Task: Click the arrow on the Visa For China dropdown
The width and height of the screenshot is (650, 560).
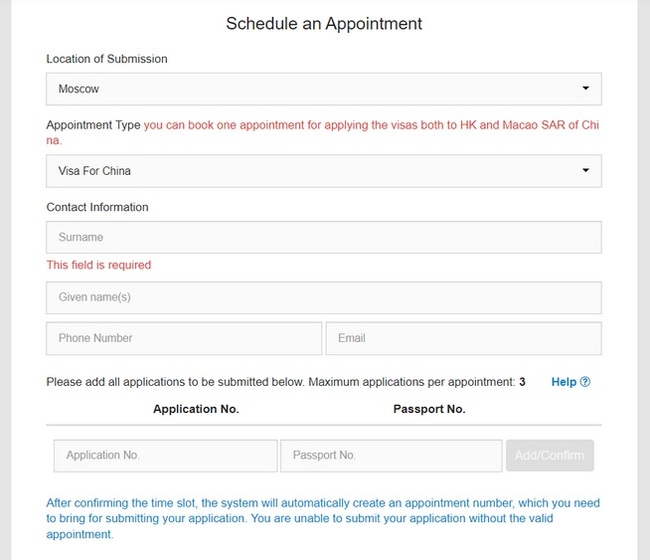Action: click(x=586, y=171)
